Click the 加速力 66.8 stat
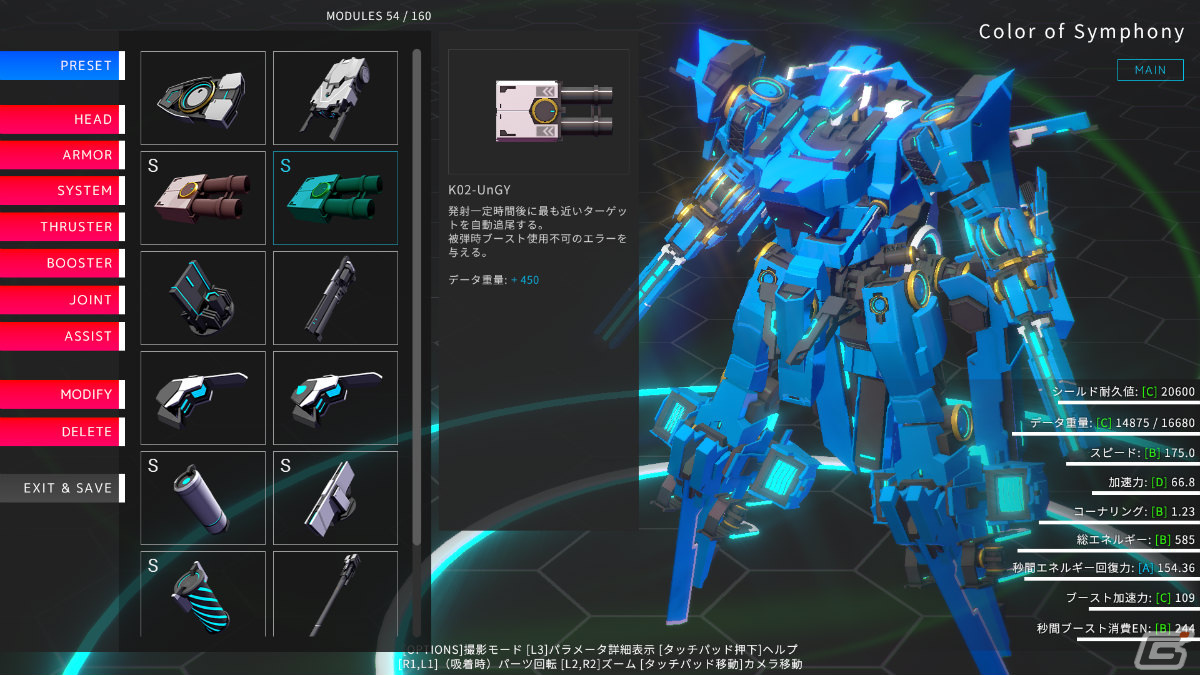The image size is (1200, 675). pyautogui.click(x=1152, y=482)
